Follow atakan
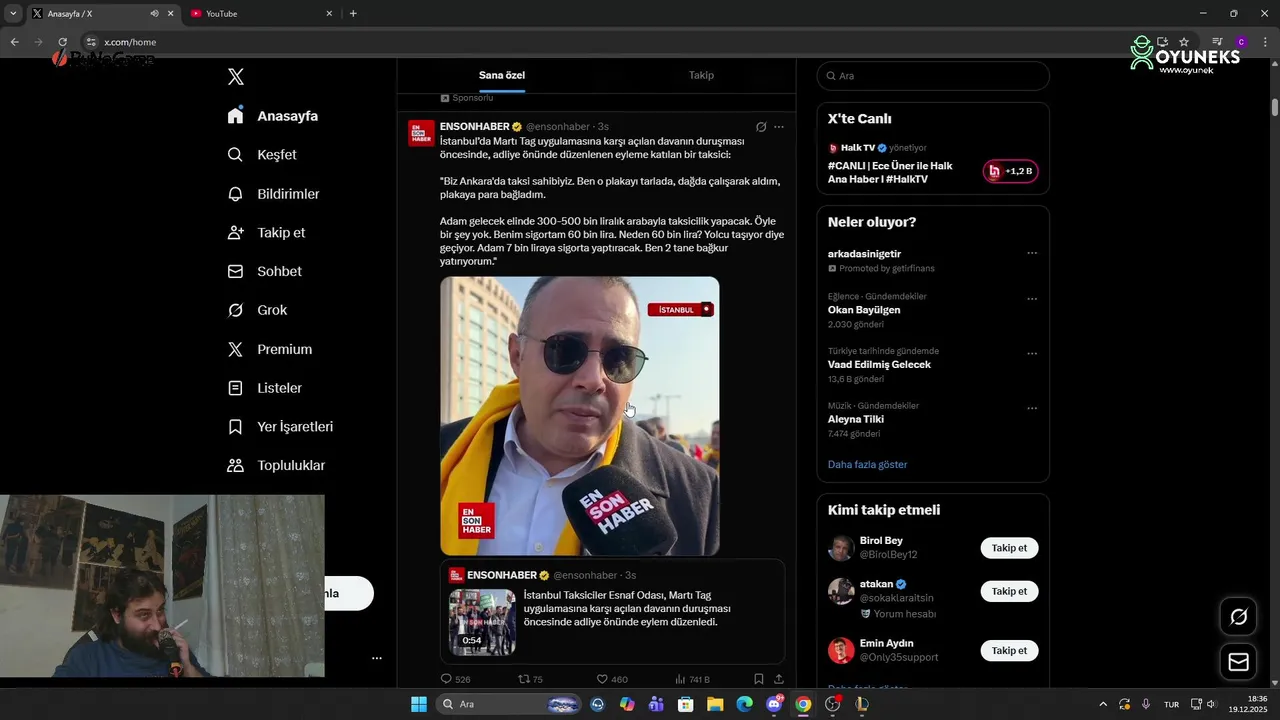Screen dimensions: 1280x720 point(1009,591)
